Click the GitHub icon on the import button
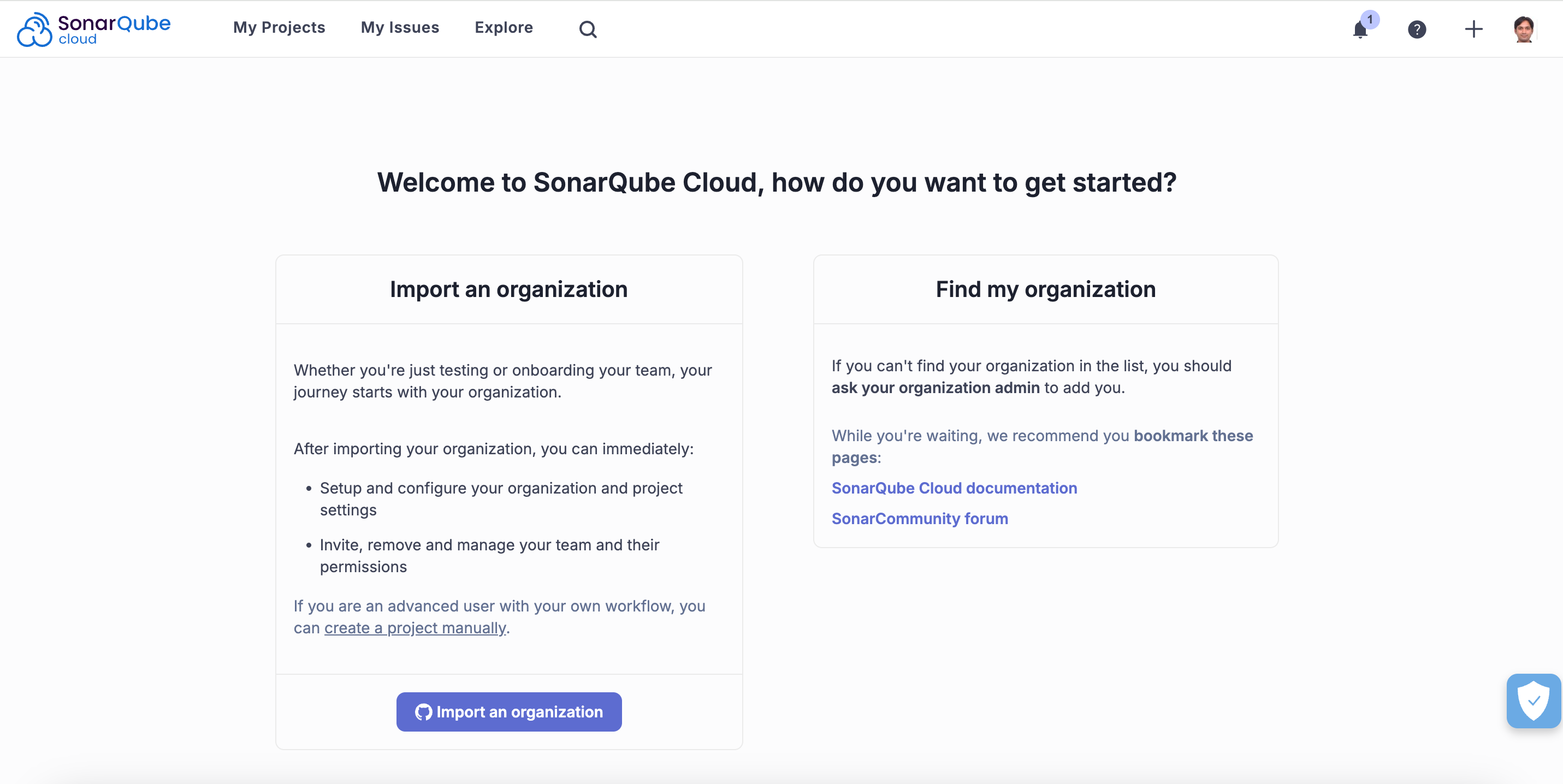Screen dimensions: 1563x784 pyautogui.click(x=424, y=712)
